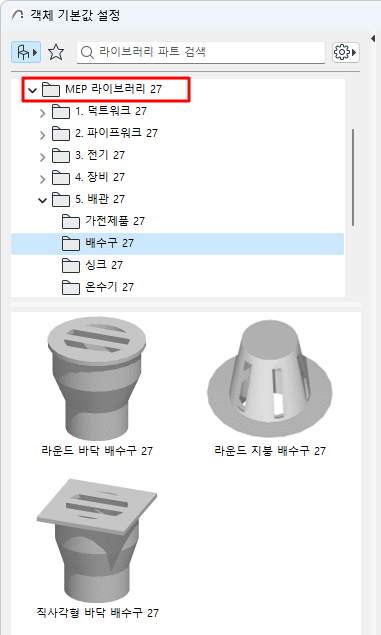Show favorites with the star icon
This screenshot has width=381, height=635.
56,52
